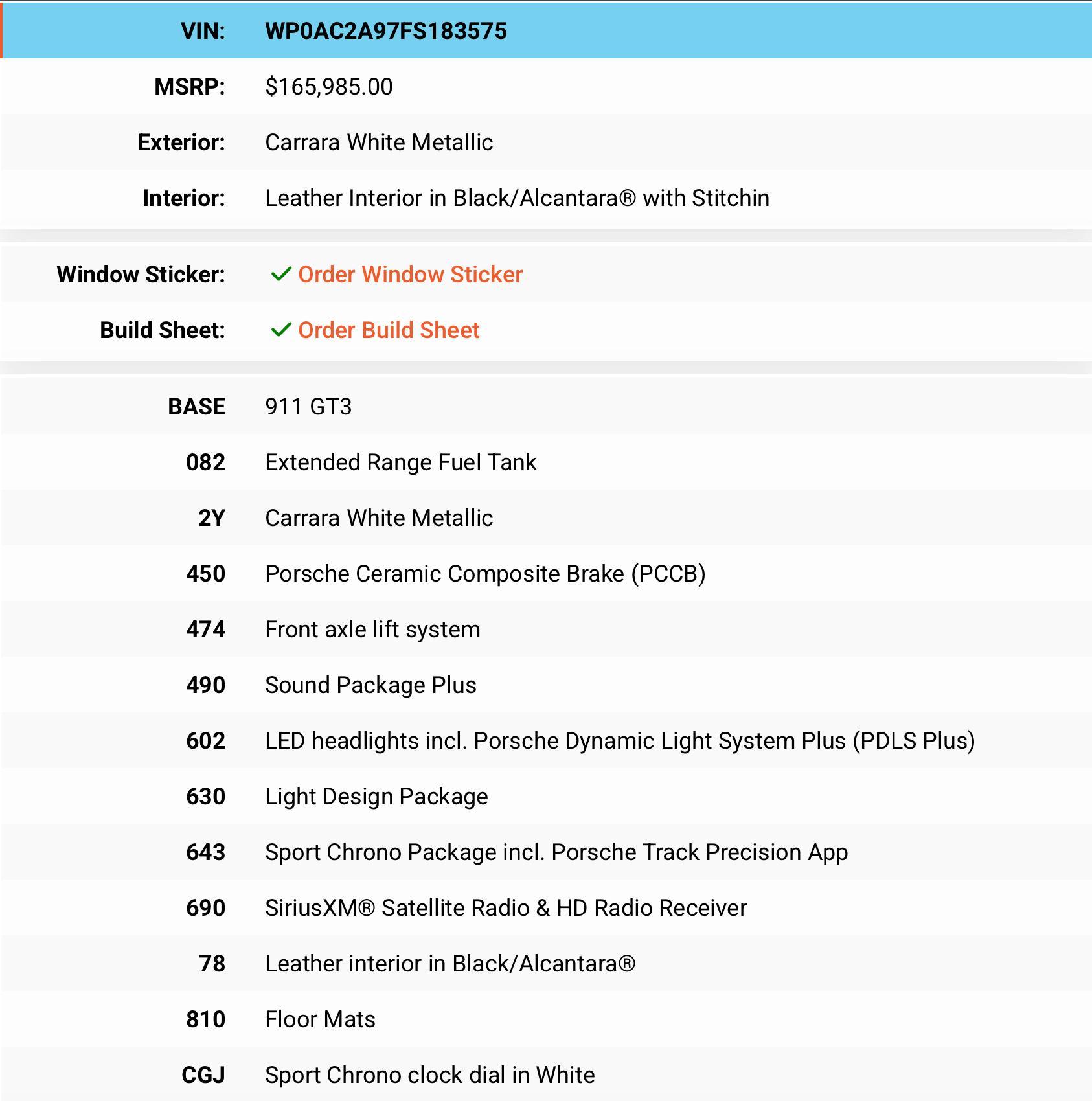Click Extended Range Fuel Tank option
The image size is (1092, 1101).
pos(401,462)
